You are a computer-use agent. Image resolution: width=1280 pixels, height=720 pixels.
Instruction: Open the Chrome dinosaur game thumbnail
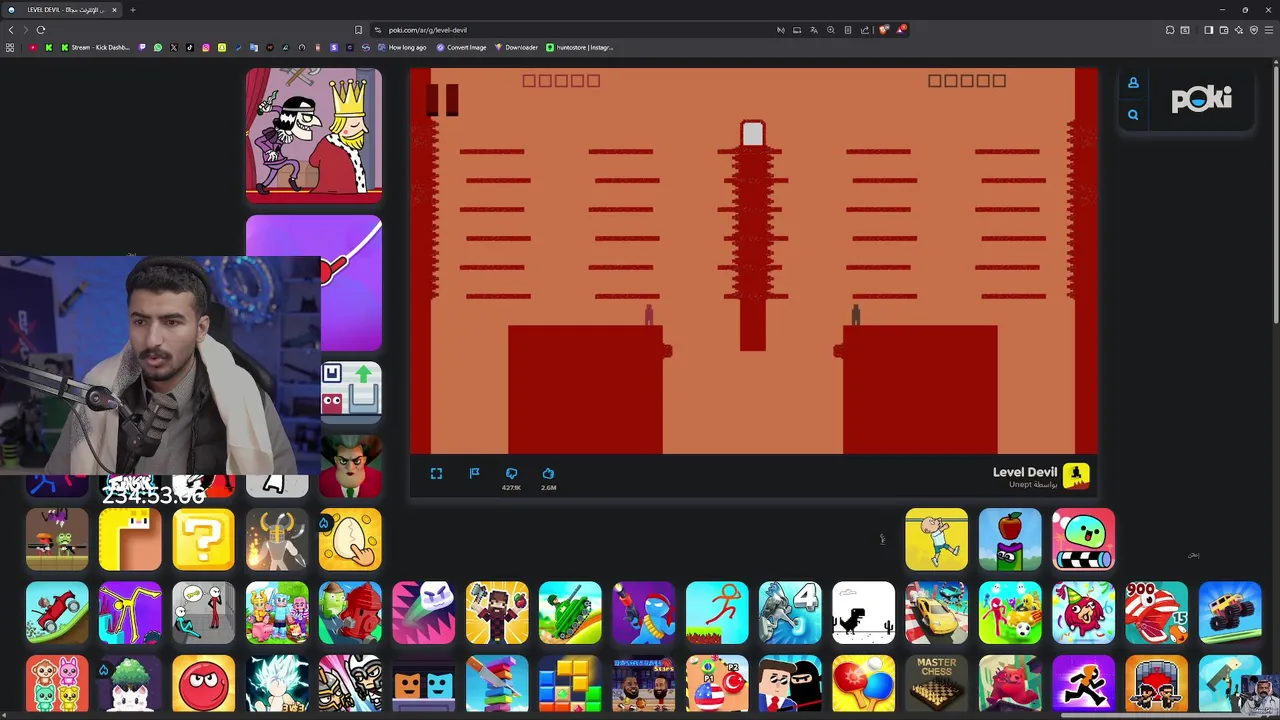864,612
